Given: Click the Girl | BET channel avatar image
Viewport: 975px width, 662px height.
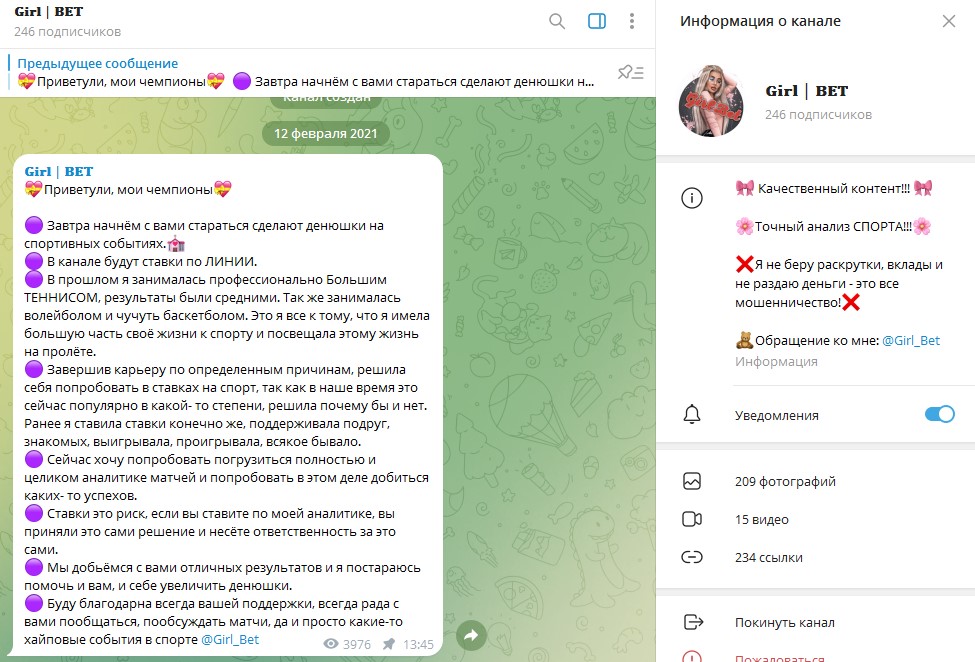Looking at the screenshot, I should (711, 101).
